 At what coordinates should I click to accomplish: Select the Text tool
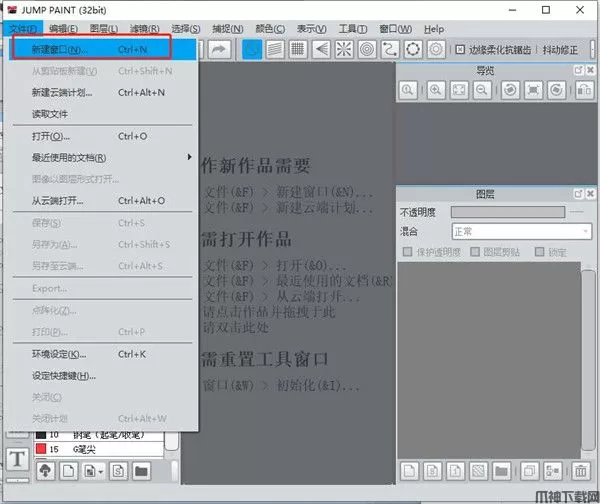click(x=17, y=459)
